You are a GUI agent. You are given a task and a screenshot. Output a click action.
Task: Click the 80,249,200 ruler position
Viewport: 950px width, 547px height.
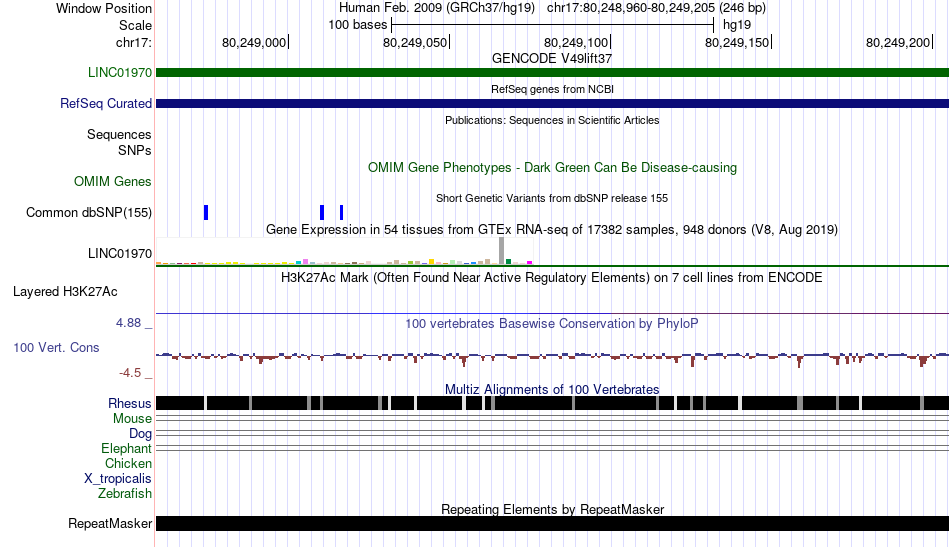coord(899,42)
